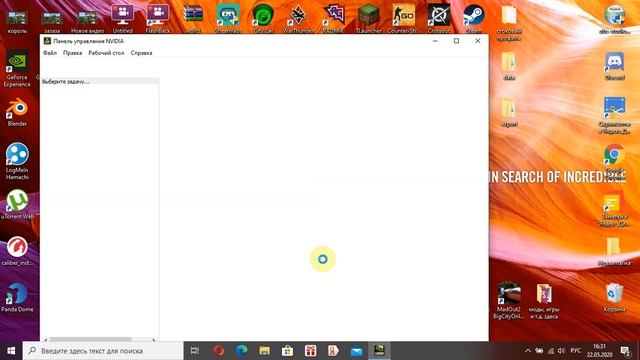Select the City Car desktop shortcut
640x360 pixels.
263,18
